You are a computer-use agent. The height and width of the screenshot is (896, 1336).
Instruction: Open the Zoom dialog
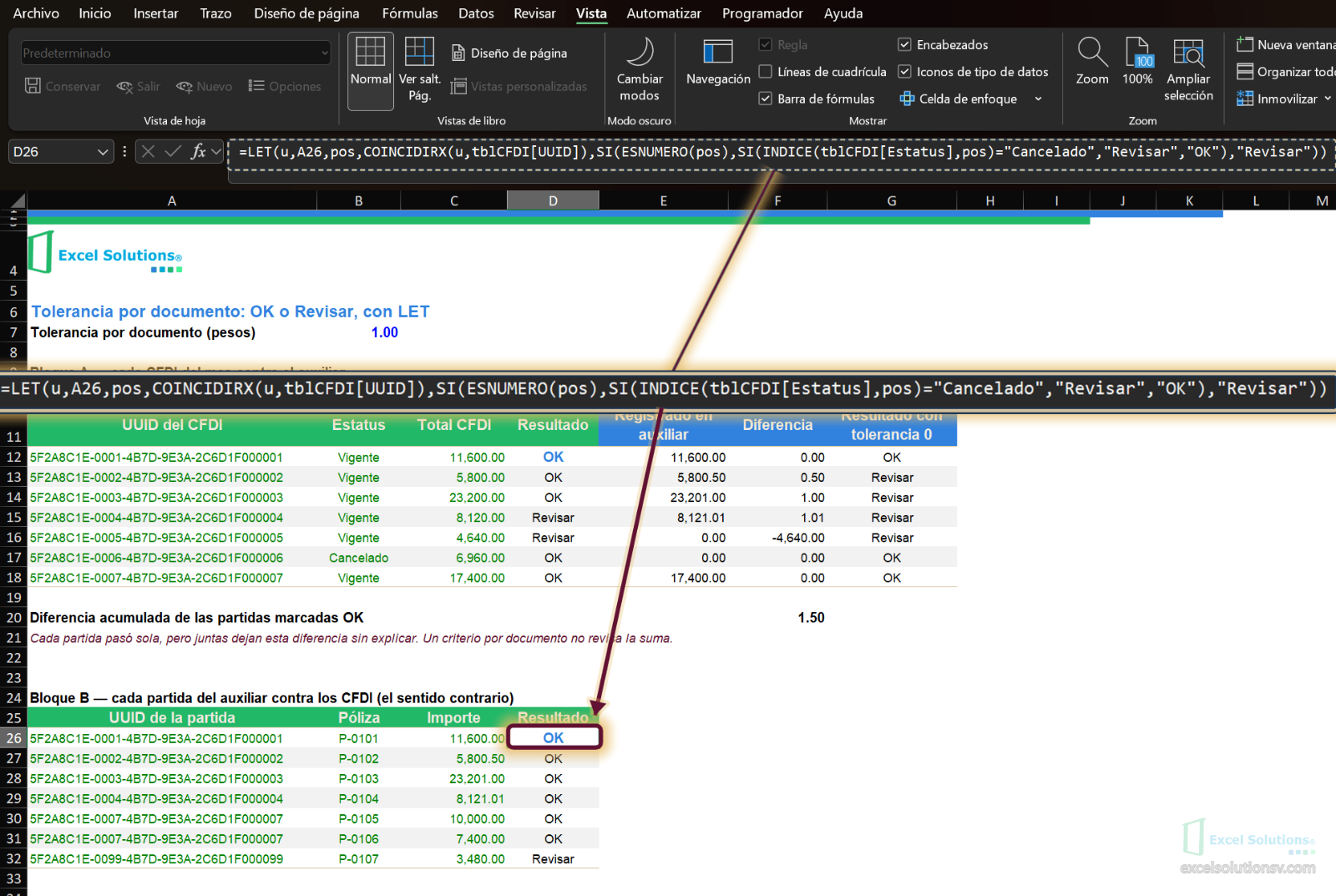tap(1092, 63)
